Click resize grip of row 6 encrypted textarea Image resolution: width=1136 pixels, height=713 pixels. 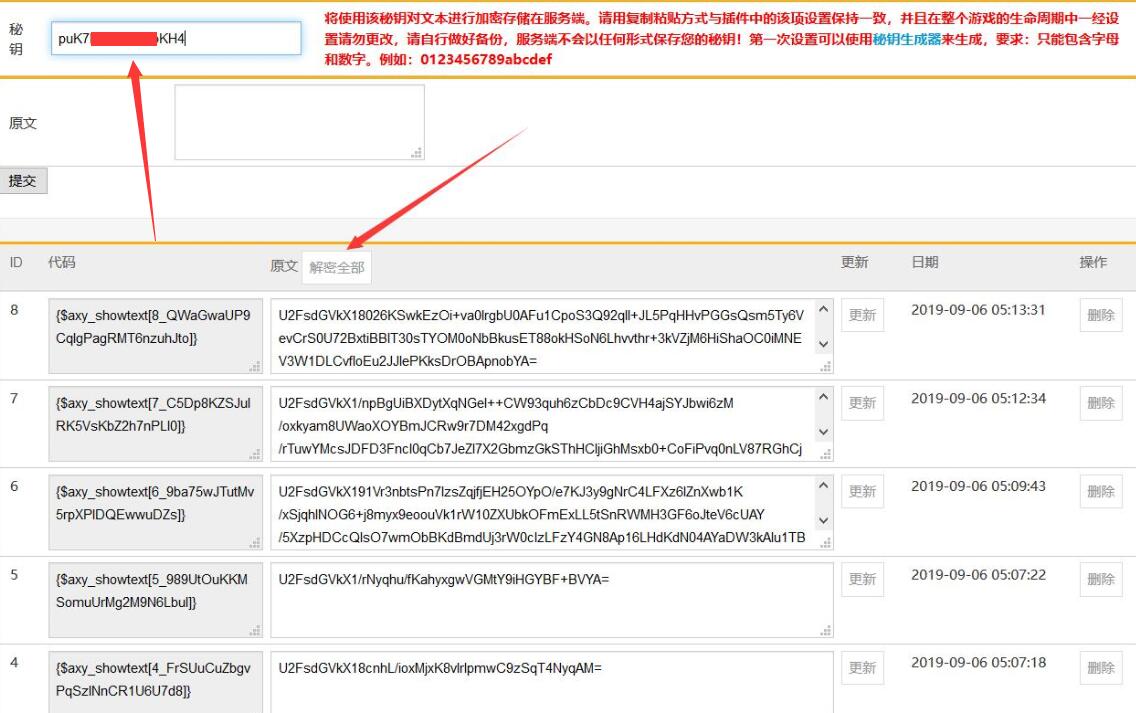(825, 543)
